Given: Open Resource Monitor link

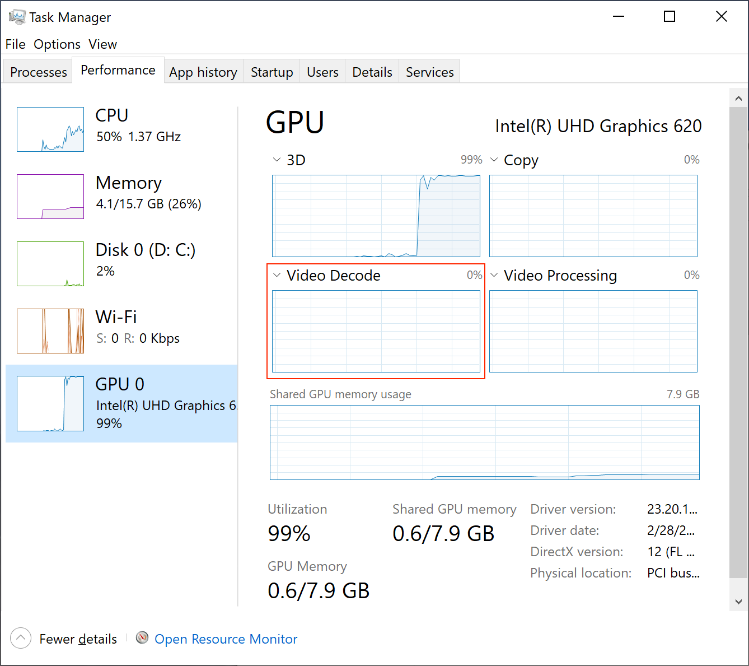Looking at the screenshot, I should [226, 639].
